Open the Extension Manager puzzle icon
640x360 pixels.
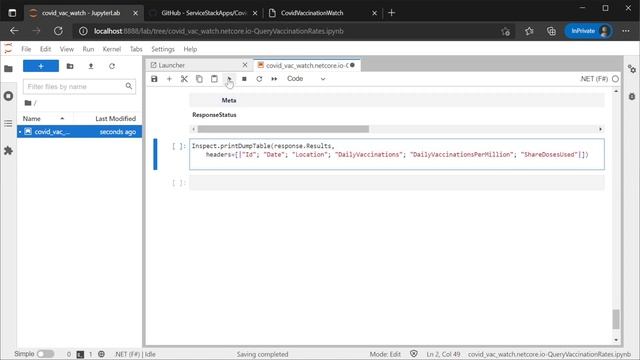(8, 151)
